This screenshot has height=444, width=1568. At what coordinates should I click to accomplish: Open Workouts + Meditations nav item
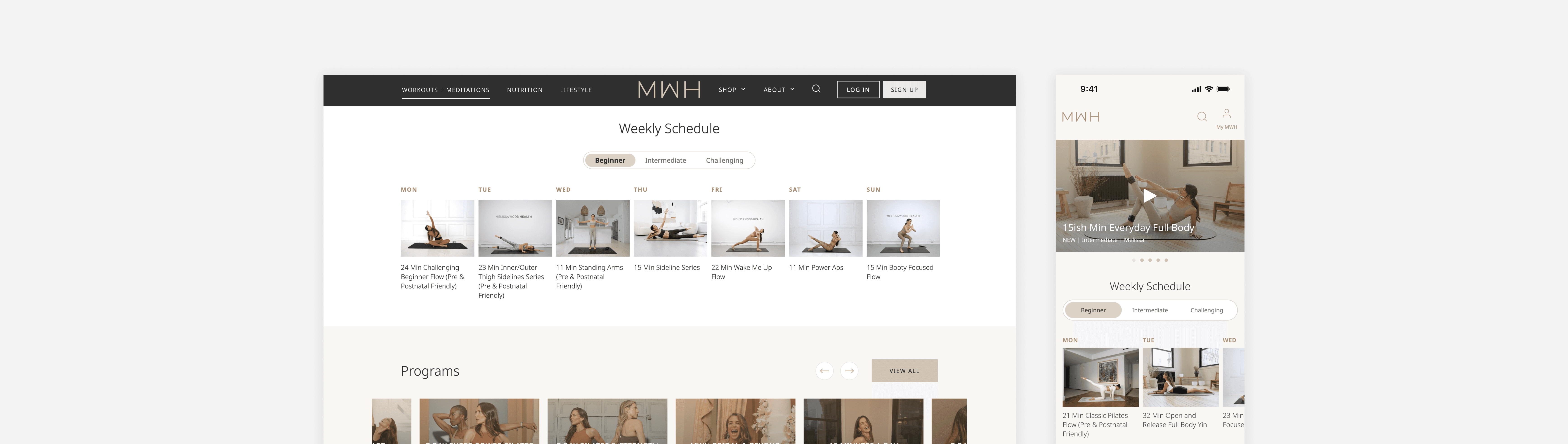click(446, 90)
